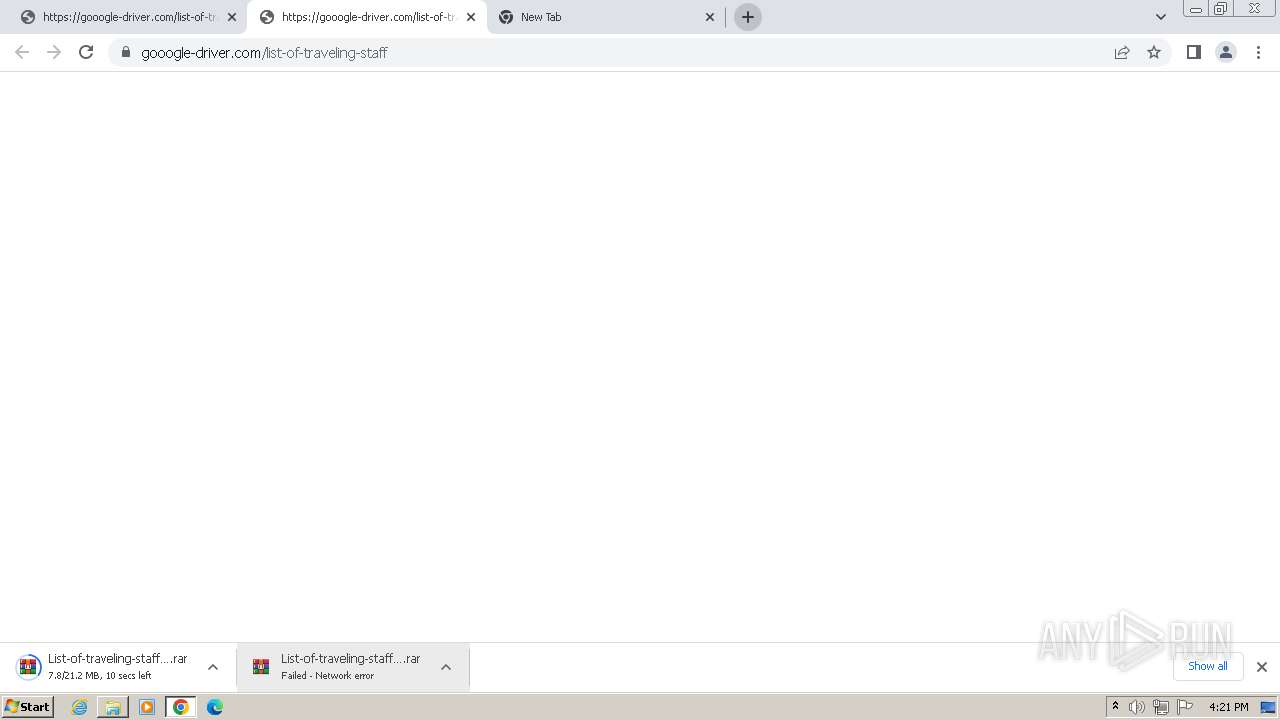Open the network tray icon
This screenshot has width=1280, height=720.
click(1161, 707)
